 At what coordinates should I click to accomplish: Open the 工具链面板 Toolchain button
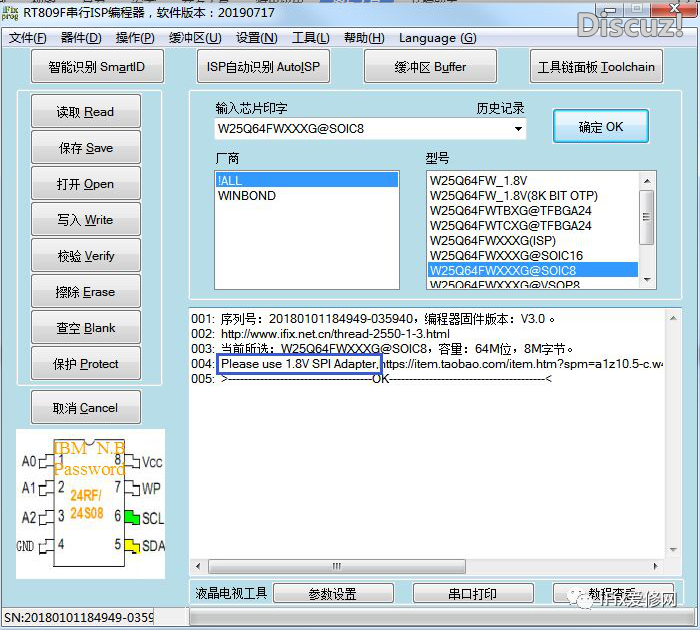point(596,67)
